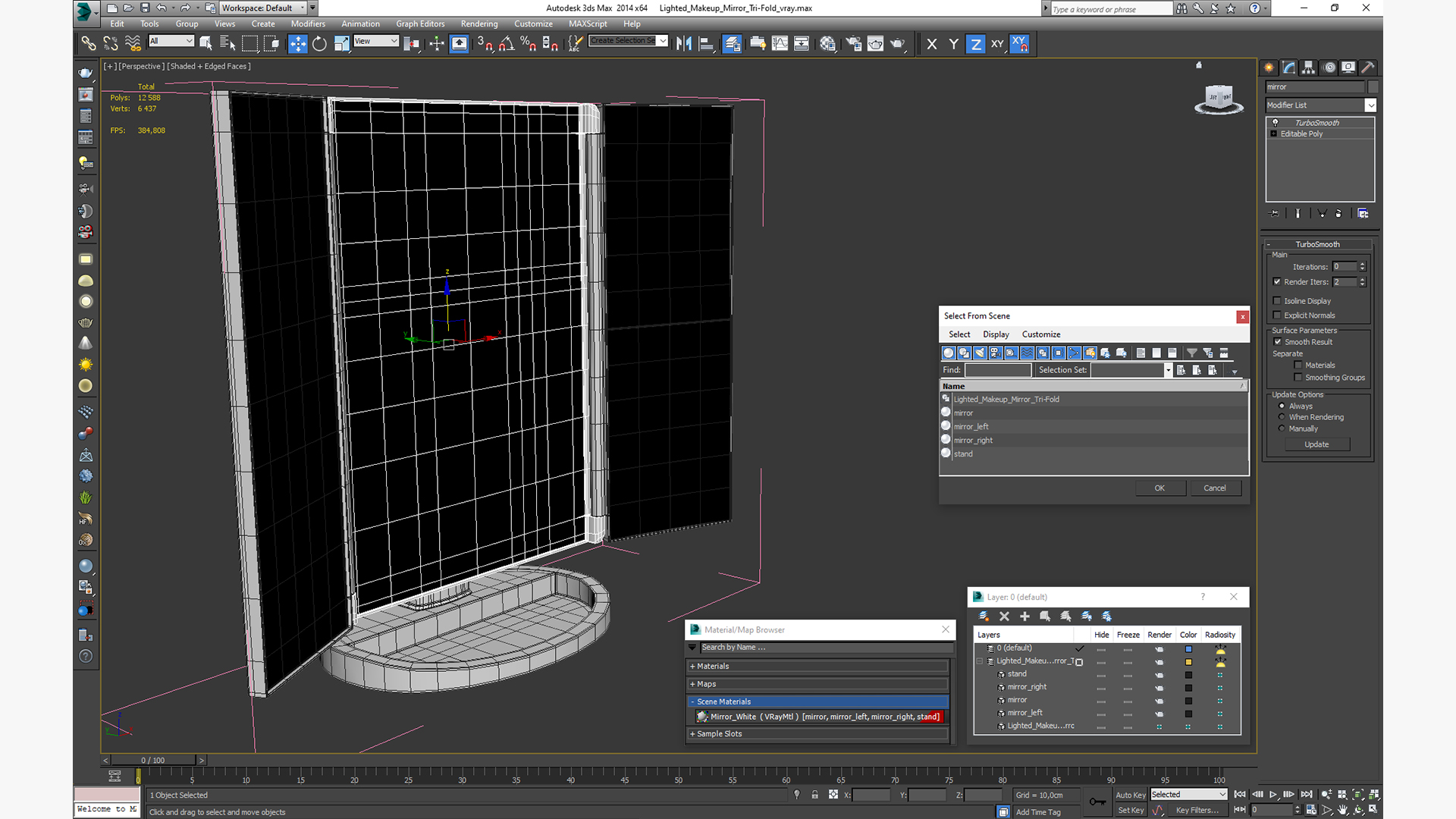Open the Rendering menu
Image resolution: width=1456 pixels, height=819 pixels.
tap(479, 24)
